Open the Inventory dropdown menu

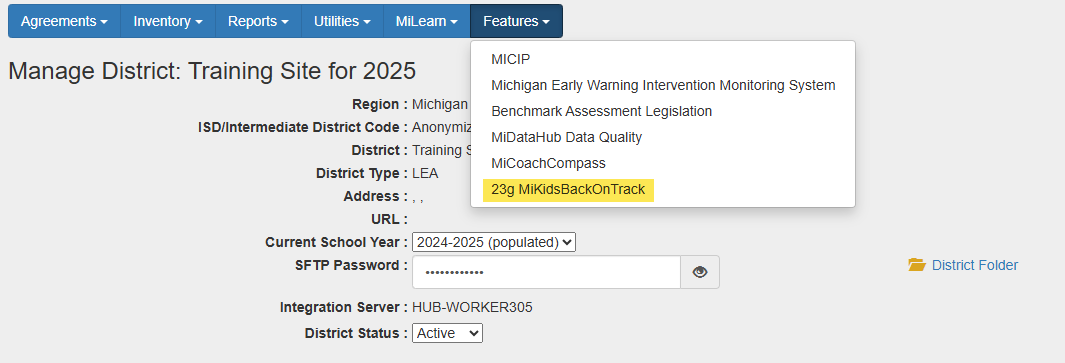168,21
